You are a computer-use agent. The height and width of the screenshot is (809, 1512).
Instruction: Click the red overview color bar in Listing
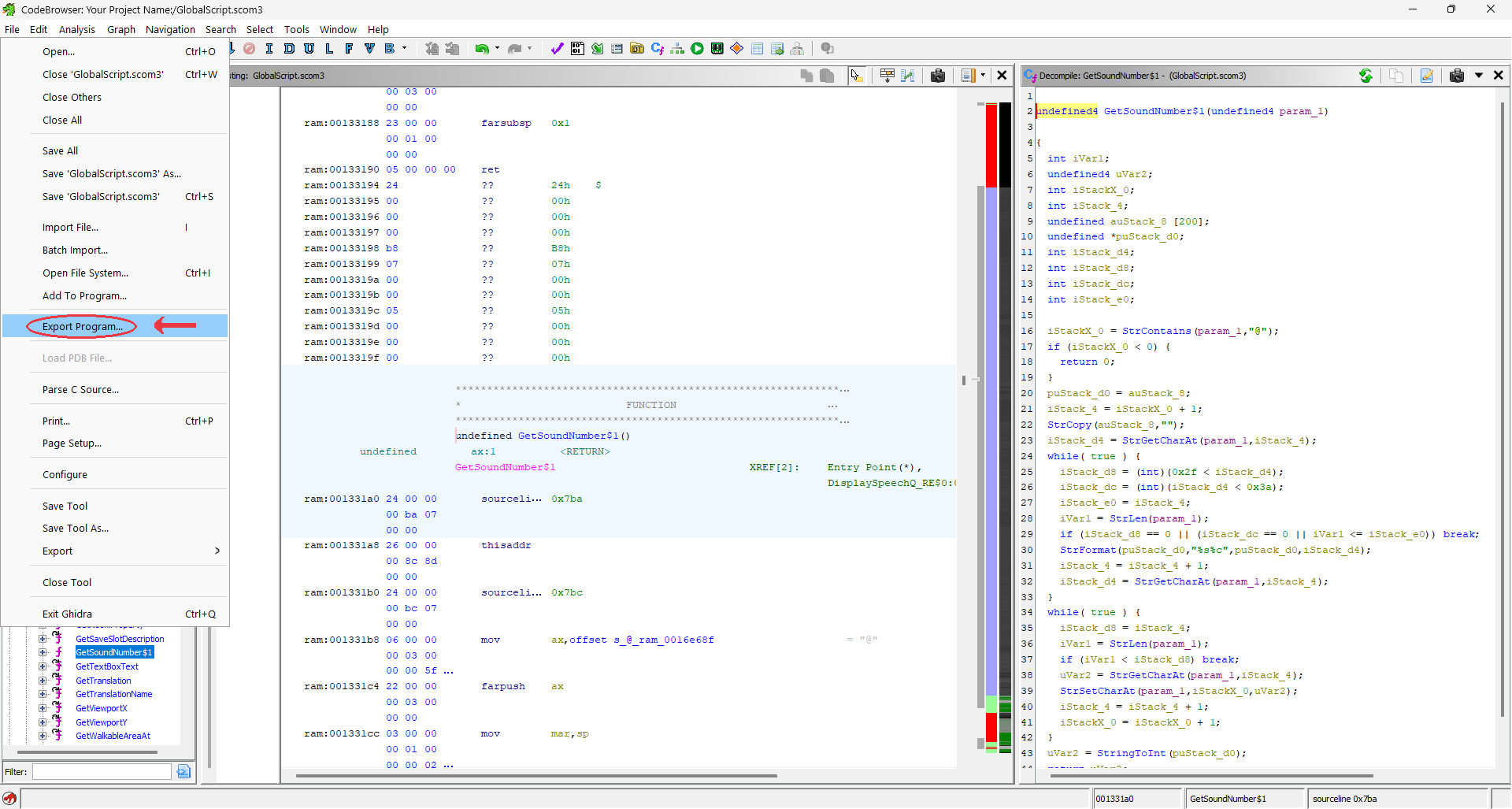(991, 146)
